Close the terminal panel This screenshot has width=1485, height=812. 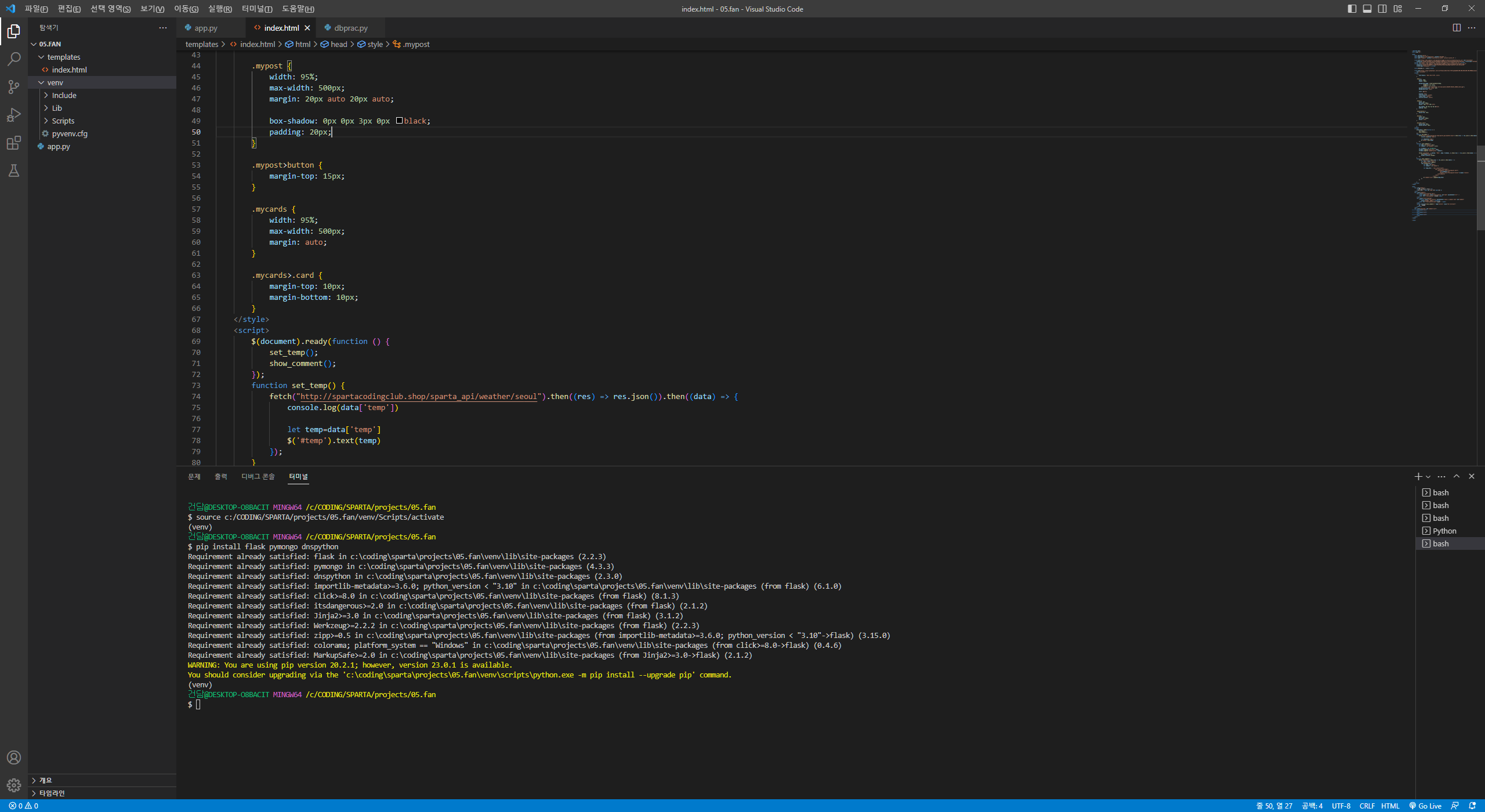click(x=1472, y=476)
